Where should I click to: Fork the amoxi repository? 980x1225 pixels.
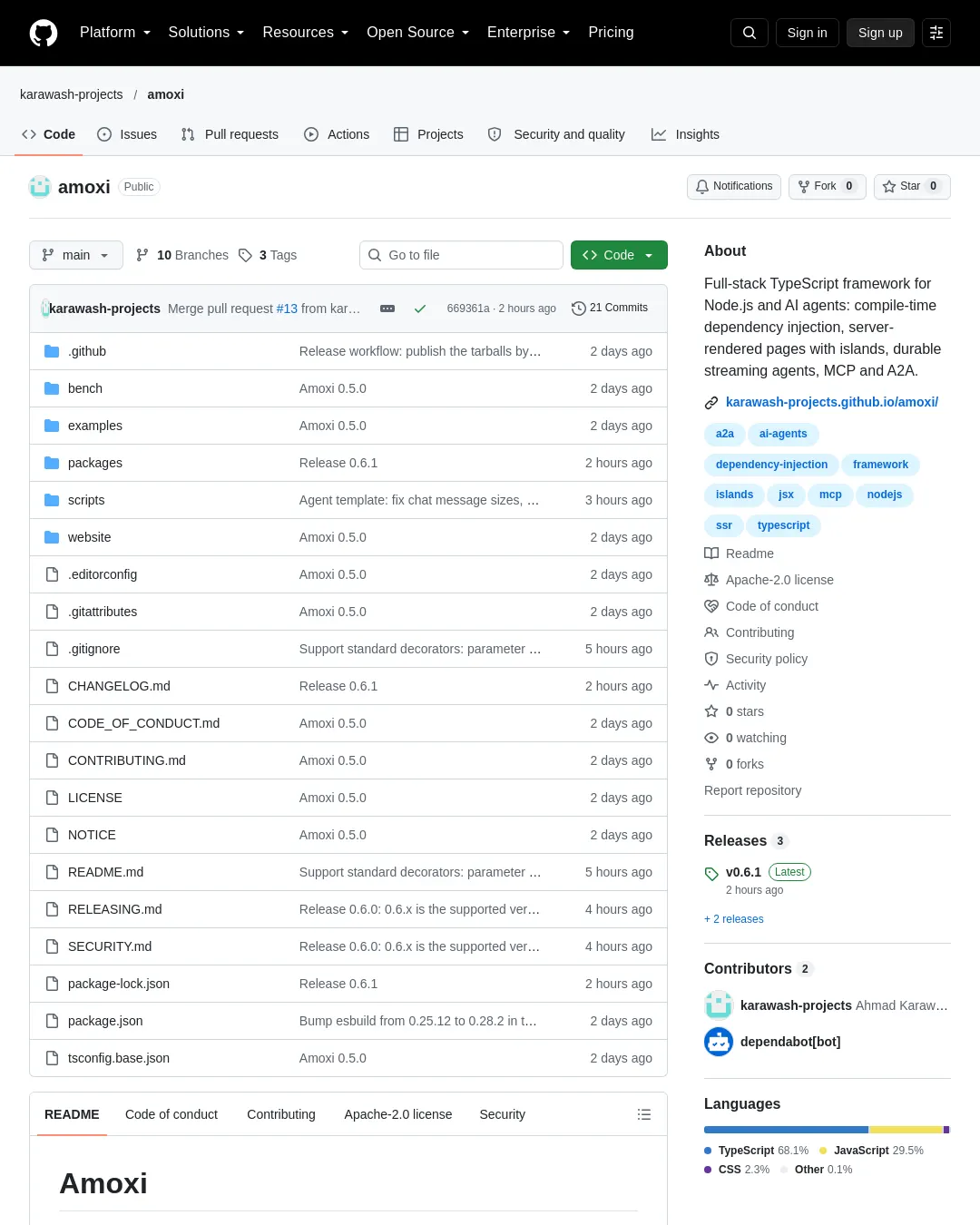point(827,186)
